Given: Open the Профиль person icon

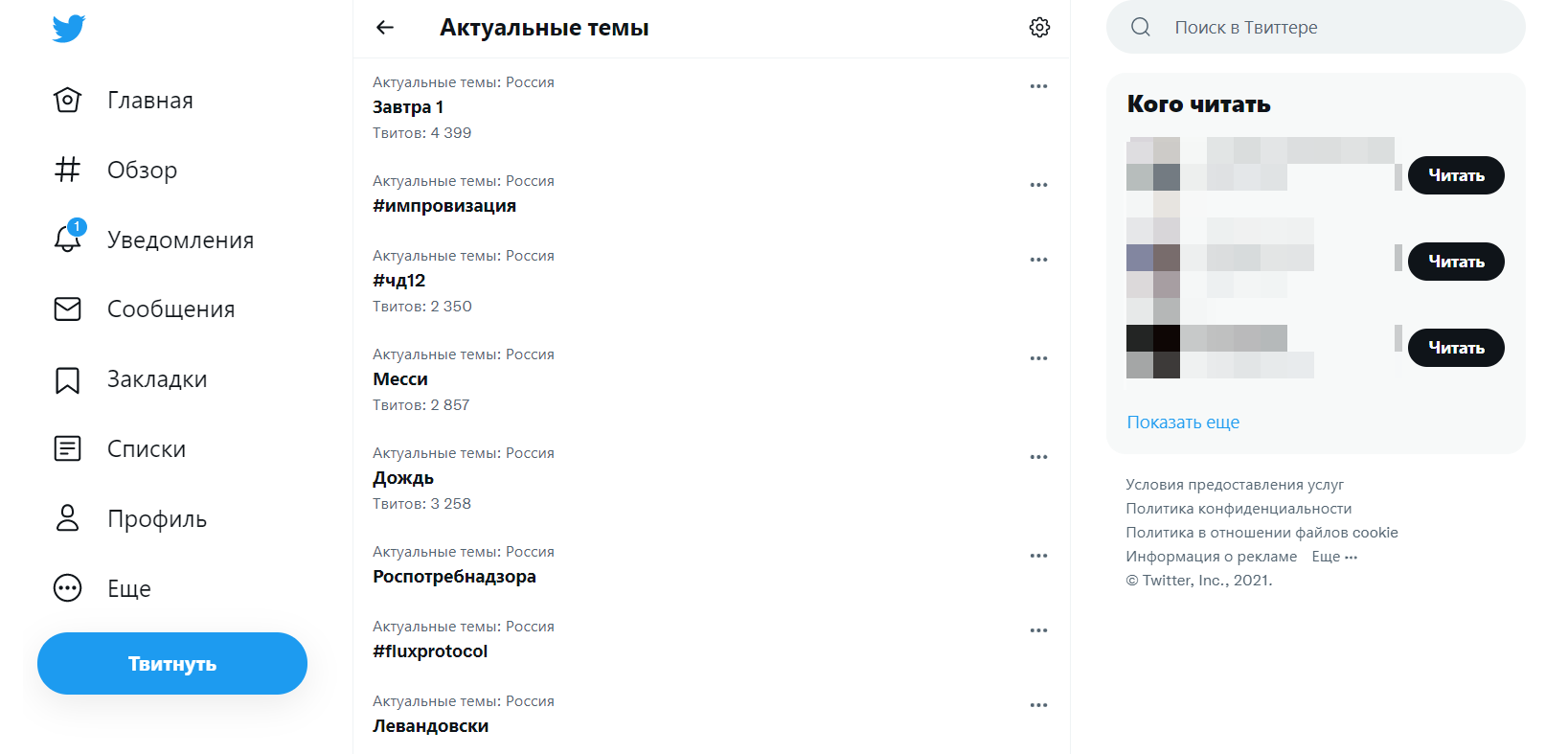Looking at the screenshot, I should pyautogui.click(x=67, y=518).
